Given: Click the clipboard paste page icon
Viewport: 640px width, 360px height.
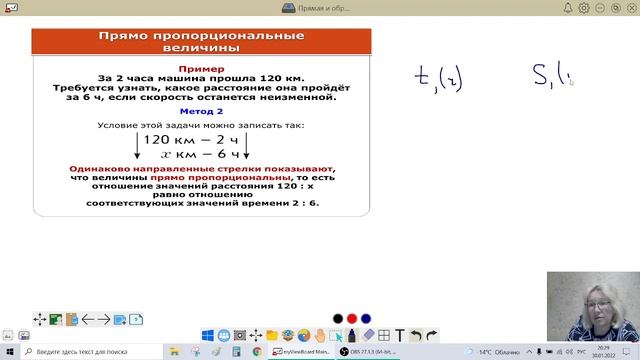Looking at the screenshot, I should pos(72,319).
